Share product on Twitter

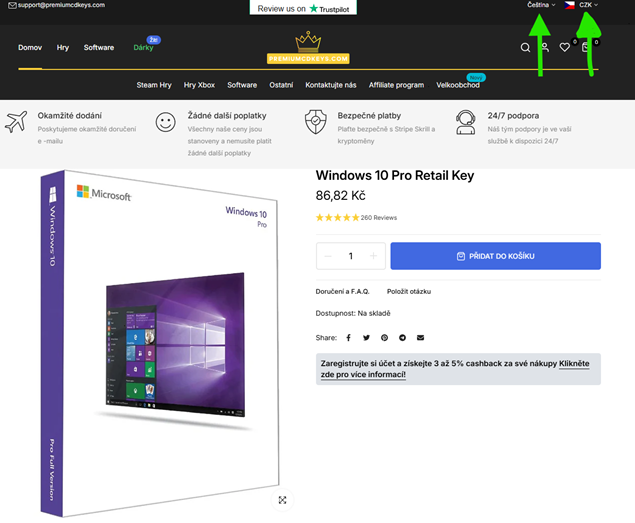coord(367,337)
